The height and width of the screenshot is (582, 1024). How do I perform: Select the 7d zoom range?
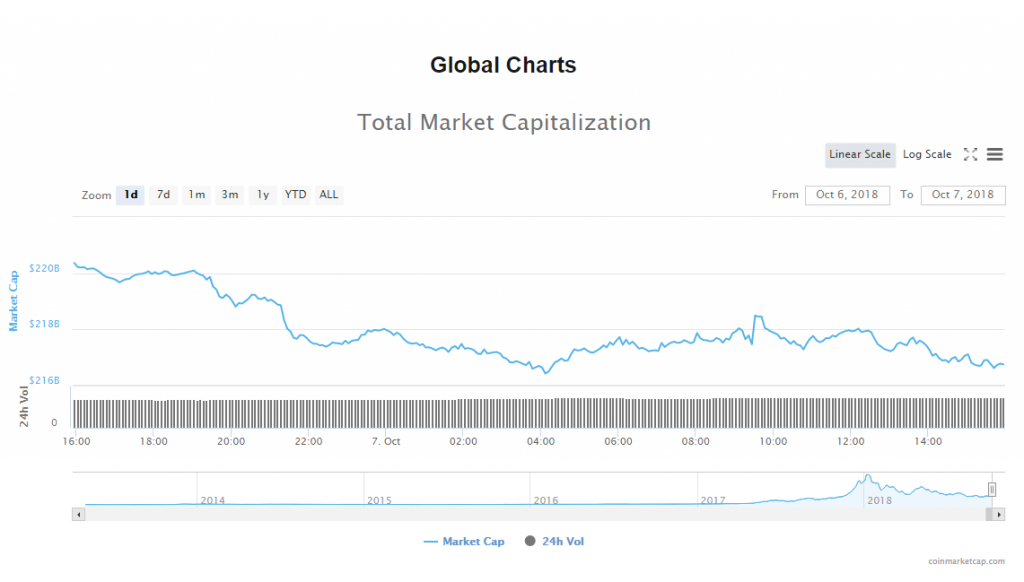click(x=163, y=195)
